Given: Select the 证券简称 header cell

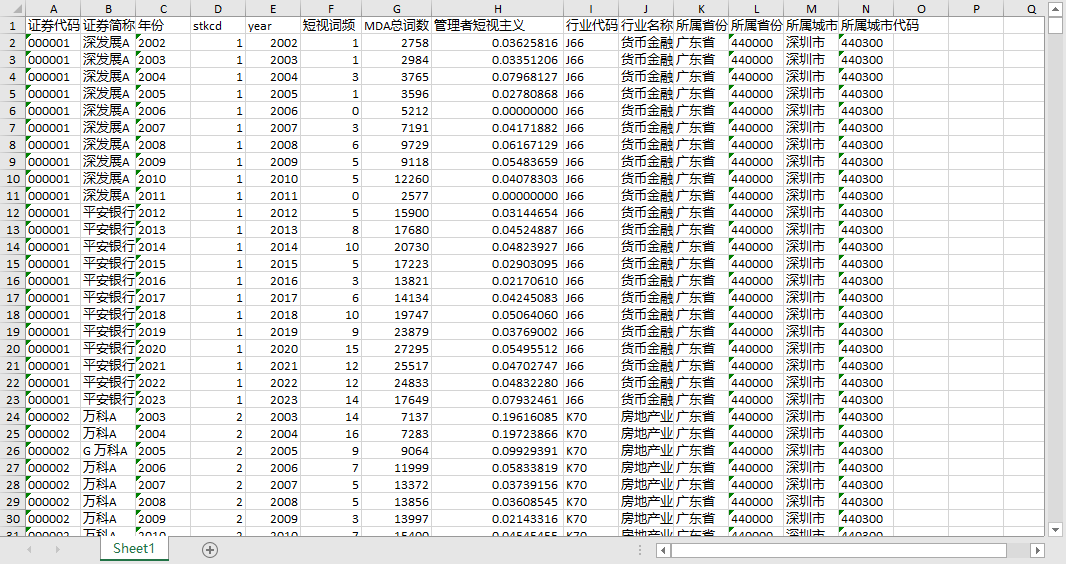Looking at the screenshot, I should tap(108, 26).
